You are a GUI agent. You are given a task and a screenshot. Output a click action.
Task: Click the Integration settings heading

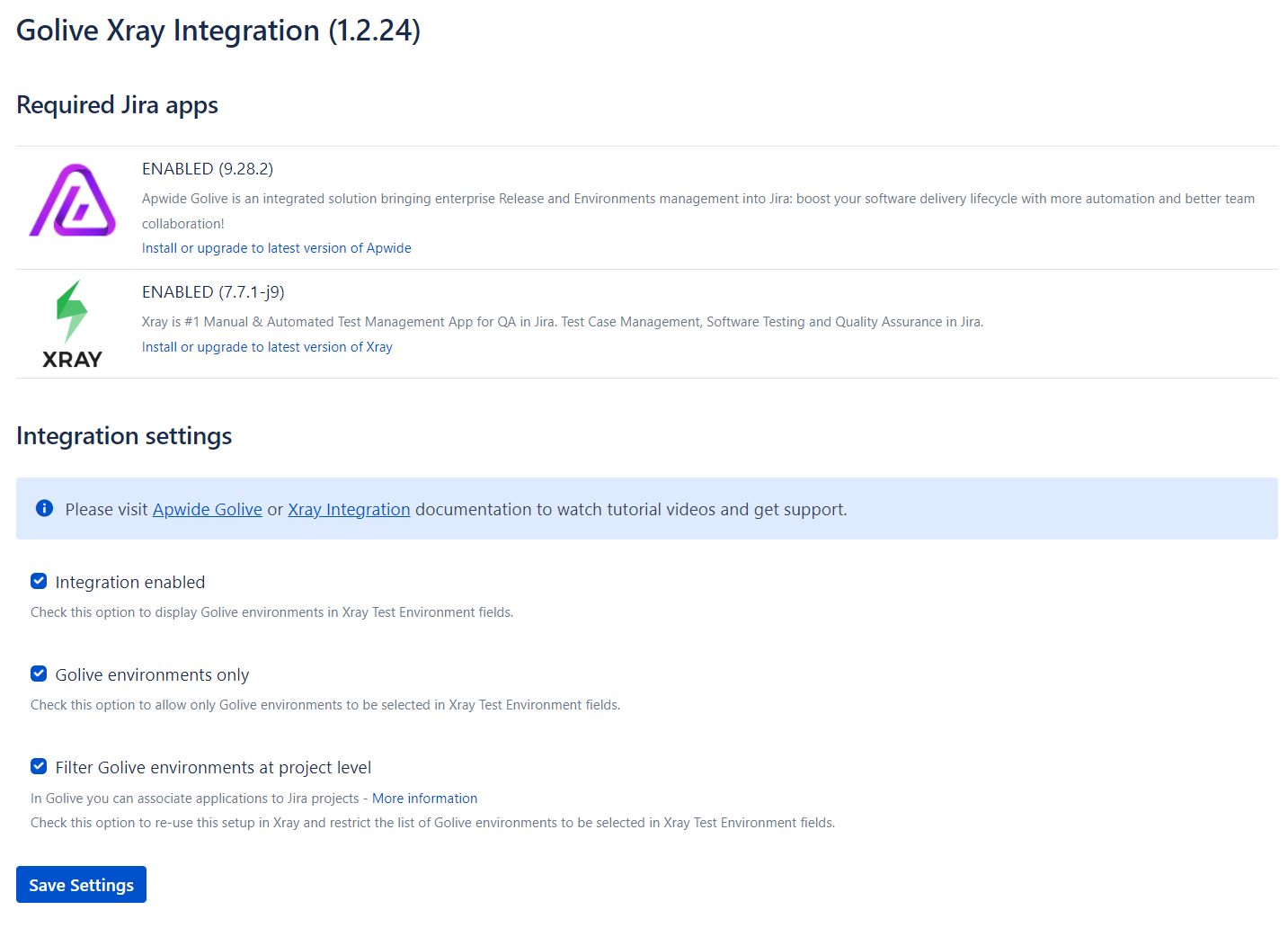coord(124,436)
